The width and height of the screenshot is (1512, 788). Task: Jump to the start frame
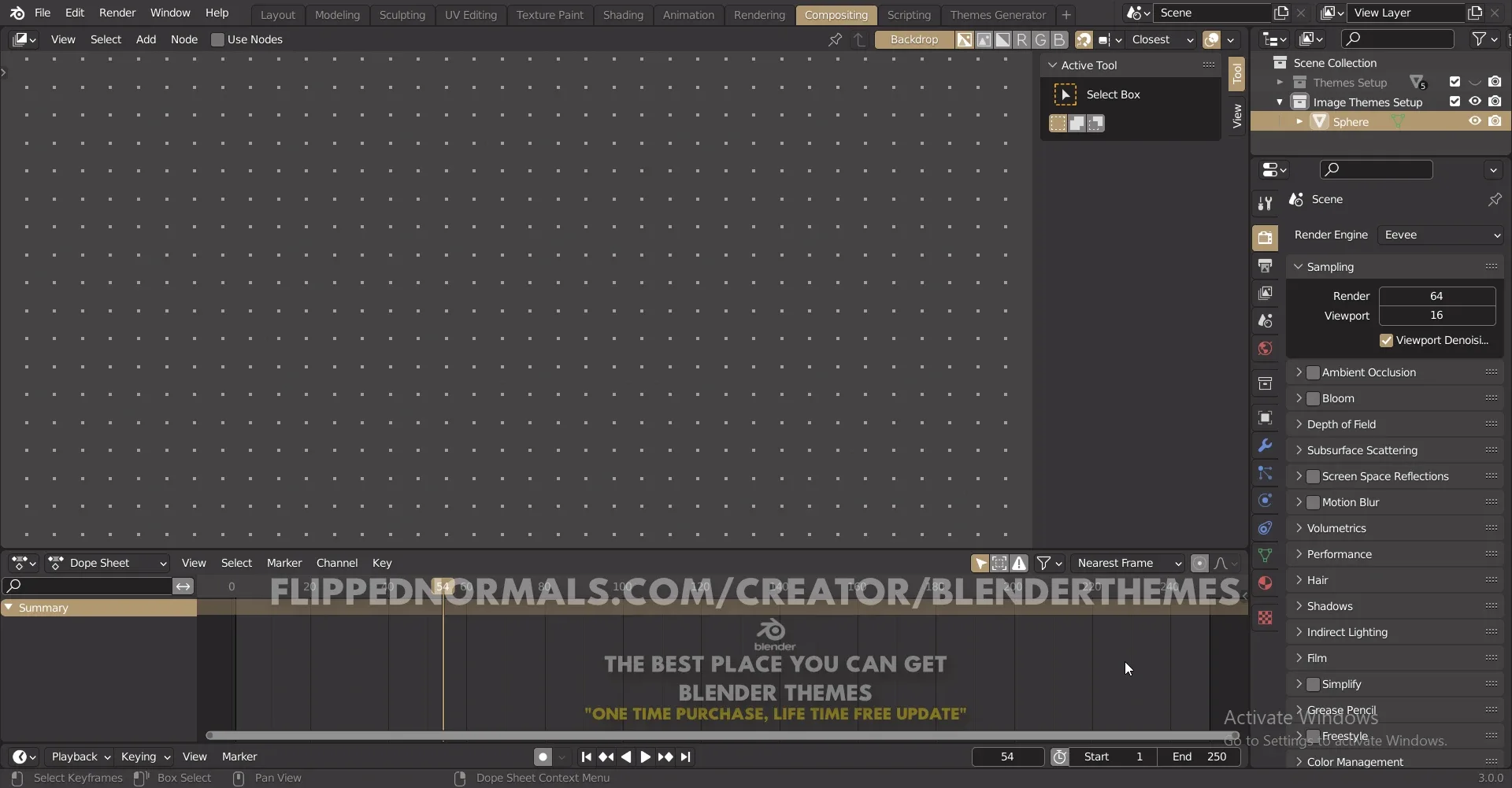pyautogui.click(x=586, y=757)
